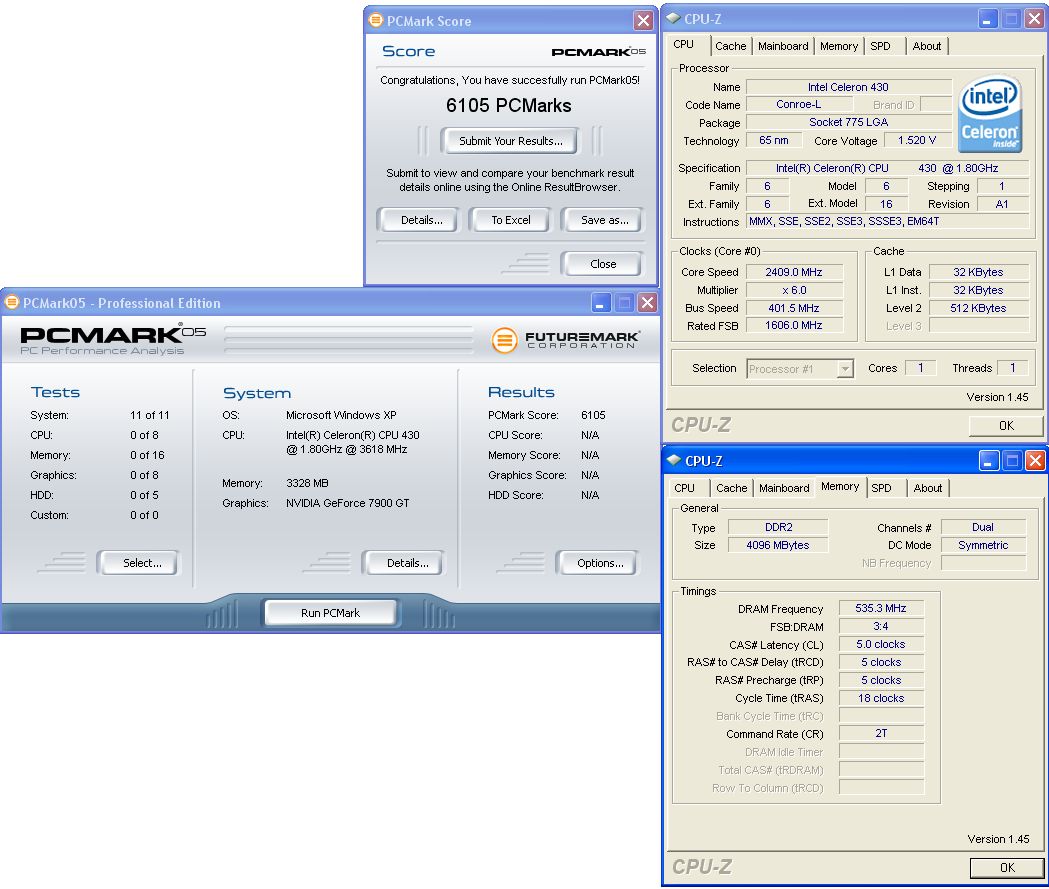Click Multiplier value x 6.0

[x=794, y=290]
